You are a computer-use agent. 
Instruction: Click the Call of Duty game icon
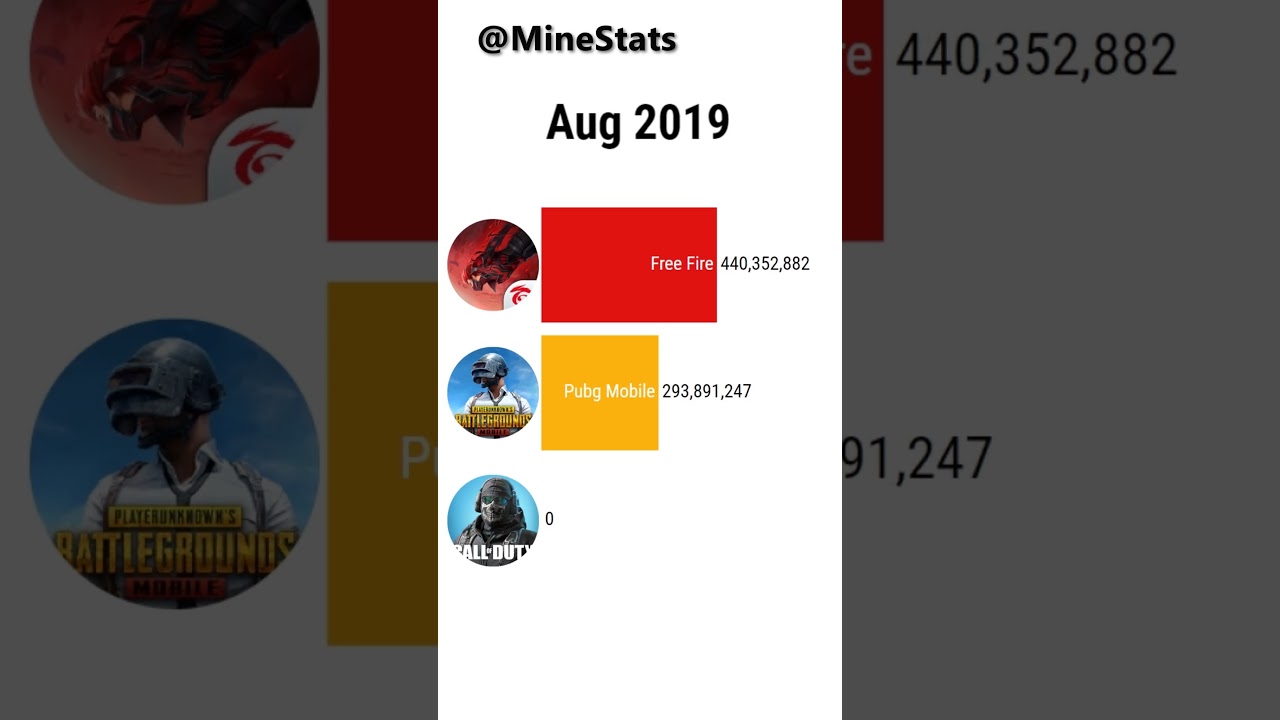tap(493, 521)
